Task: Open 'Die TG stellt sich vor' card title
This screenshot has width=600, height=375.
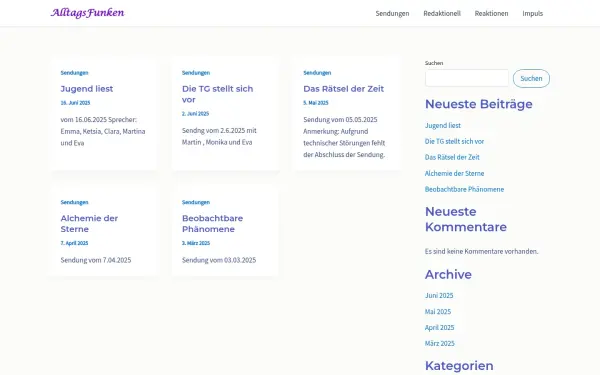Action: (x=217, y=94)
